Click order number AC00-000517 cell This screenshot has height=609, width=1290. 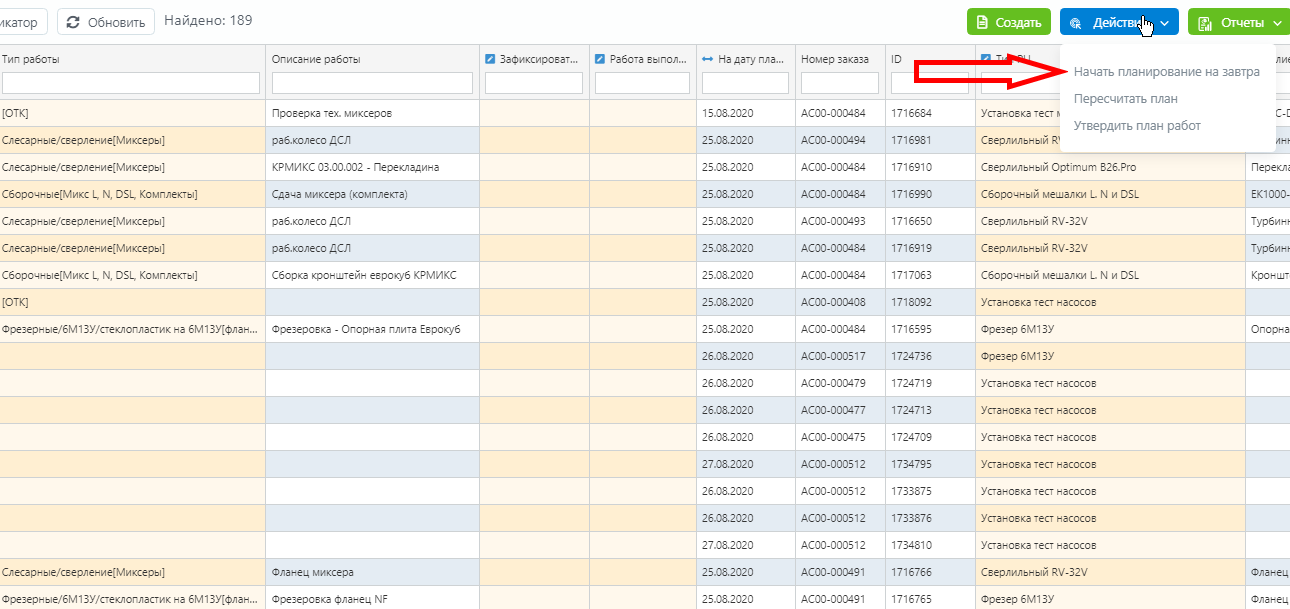click(x=833, y=356)
